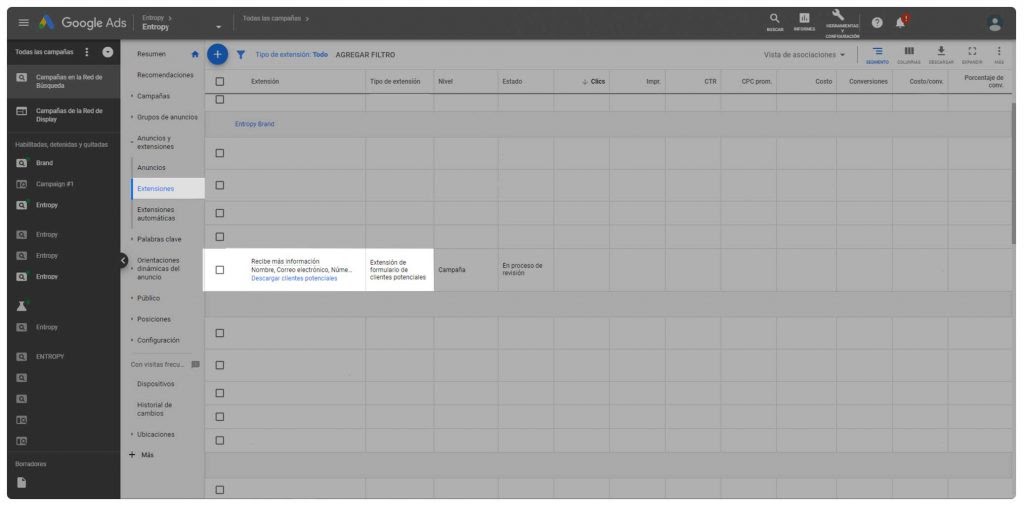1024x506 pixels.
Task: Click the feedback icon beside Con visitas frecu...
Action: (x=195, y=364)
